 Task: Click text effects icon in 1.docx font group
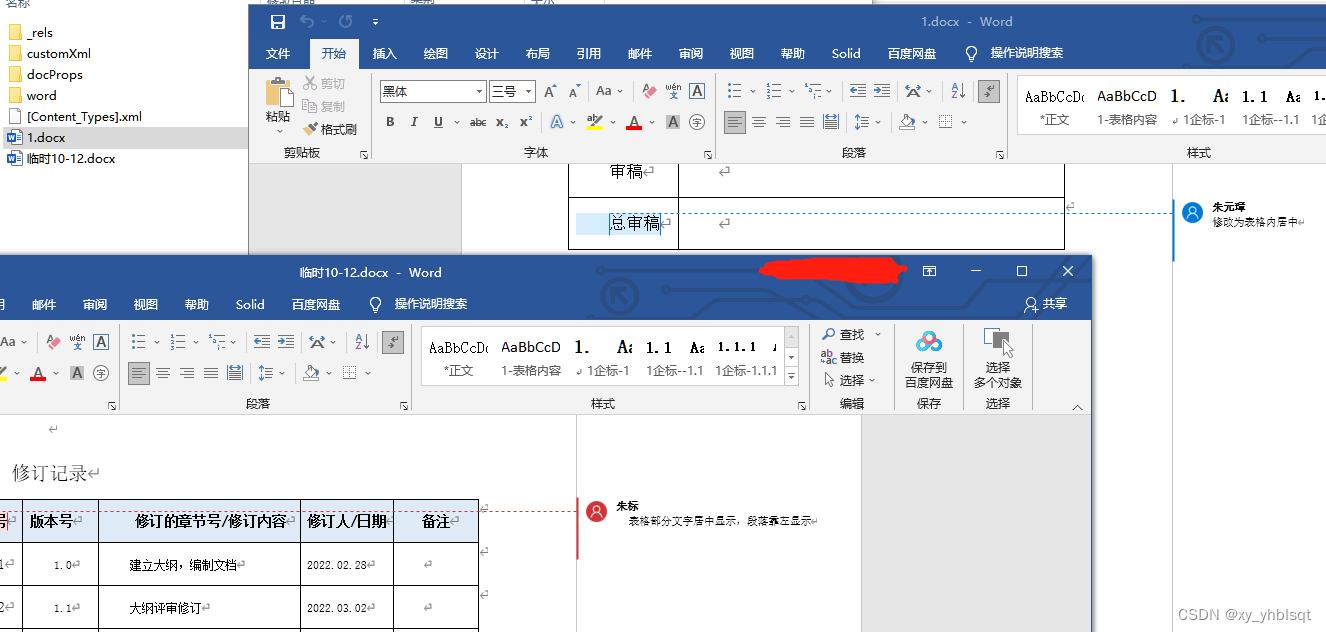557,122
